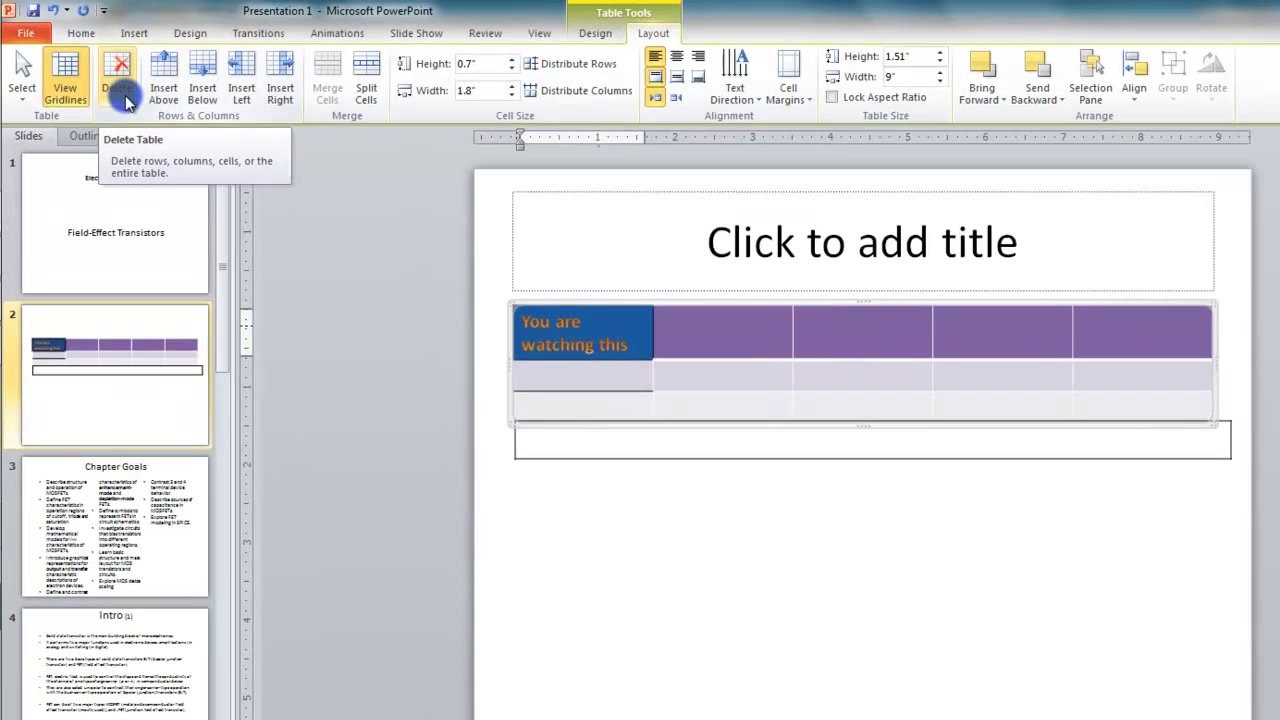Align text right in cell

click(698, 57)
